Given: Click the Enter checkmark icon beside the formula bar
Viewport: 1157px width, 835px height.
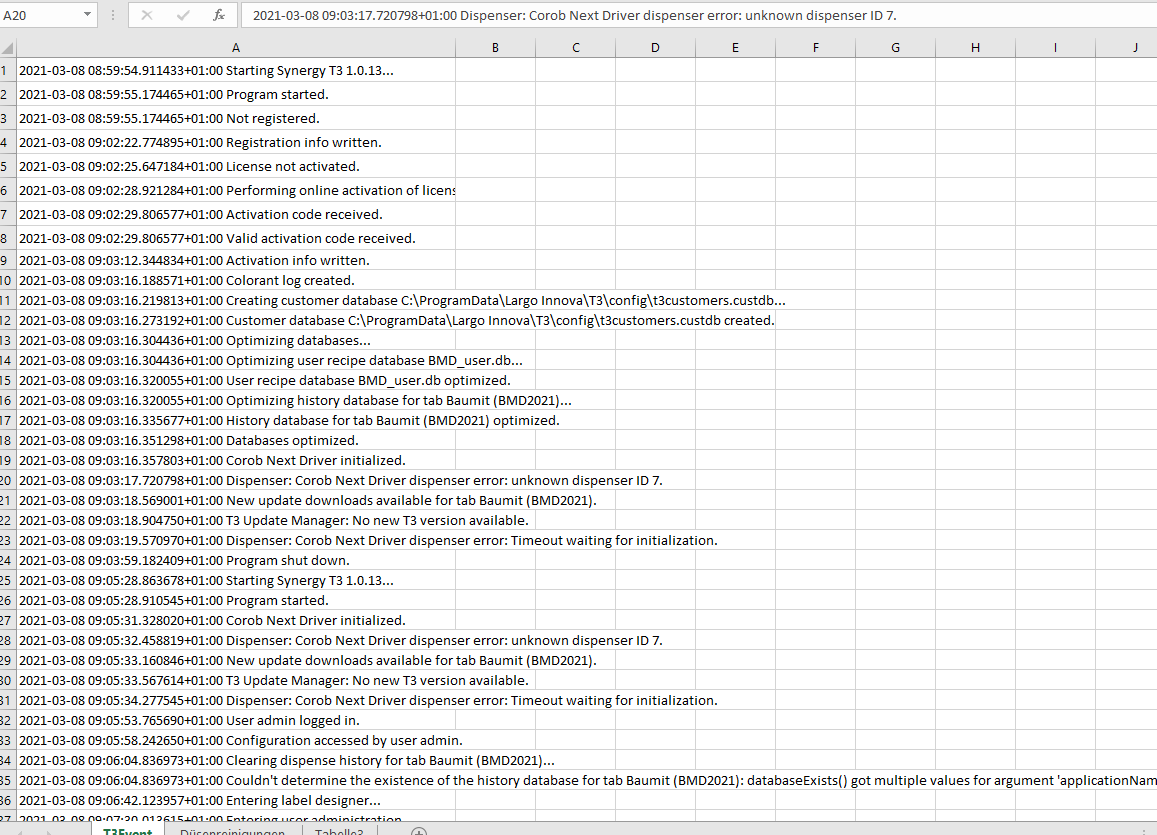Looking at the screenshot, I should pyautogui.click(x=183, y=15).
